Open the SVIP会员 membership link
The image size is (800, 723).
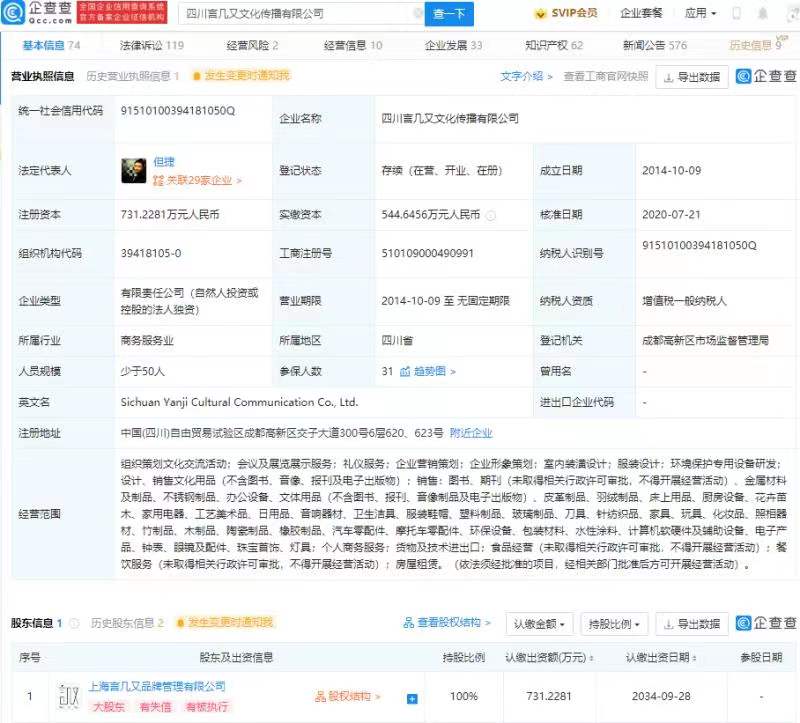click(566, 13)
